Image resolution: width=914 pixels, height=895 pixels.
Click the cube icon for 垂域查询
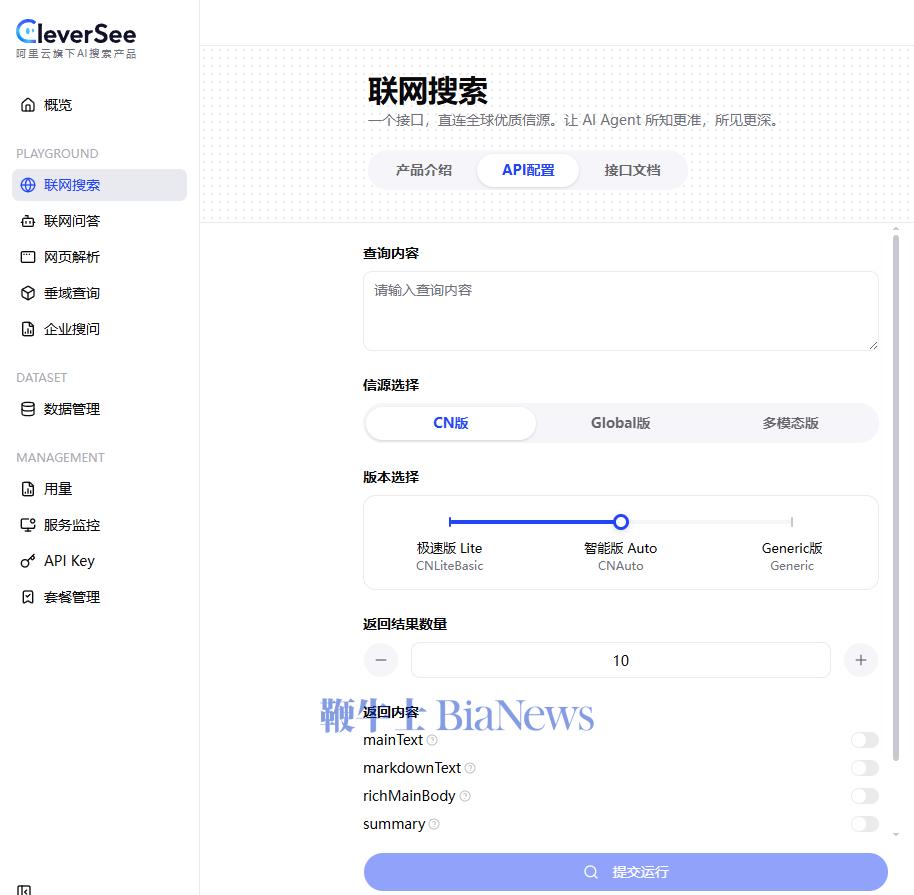pyautogui.click(x=27, y=293)
